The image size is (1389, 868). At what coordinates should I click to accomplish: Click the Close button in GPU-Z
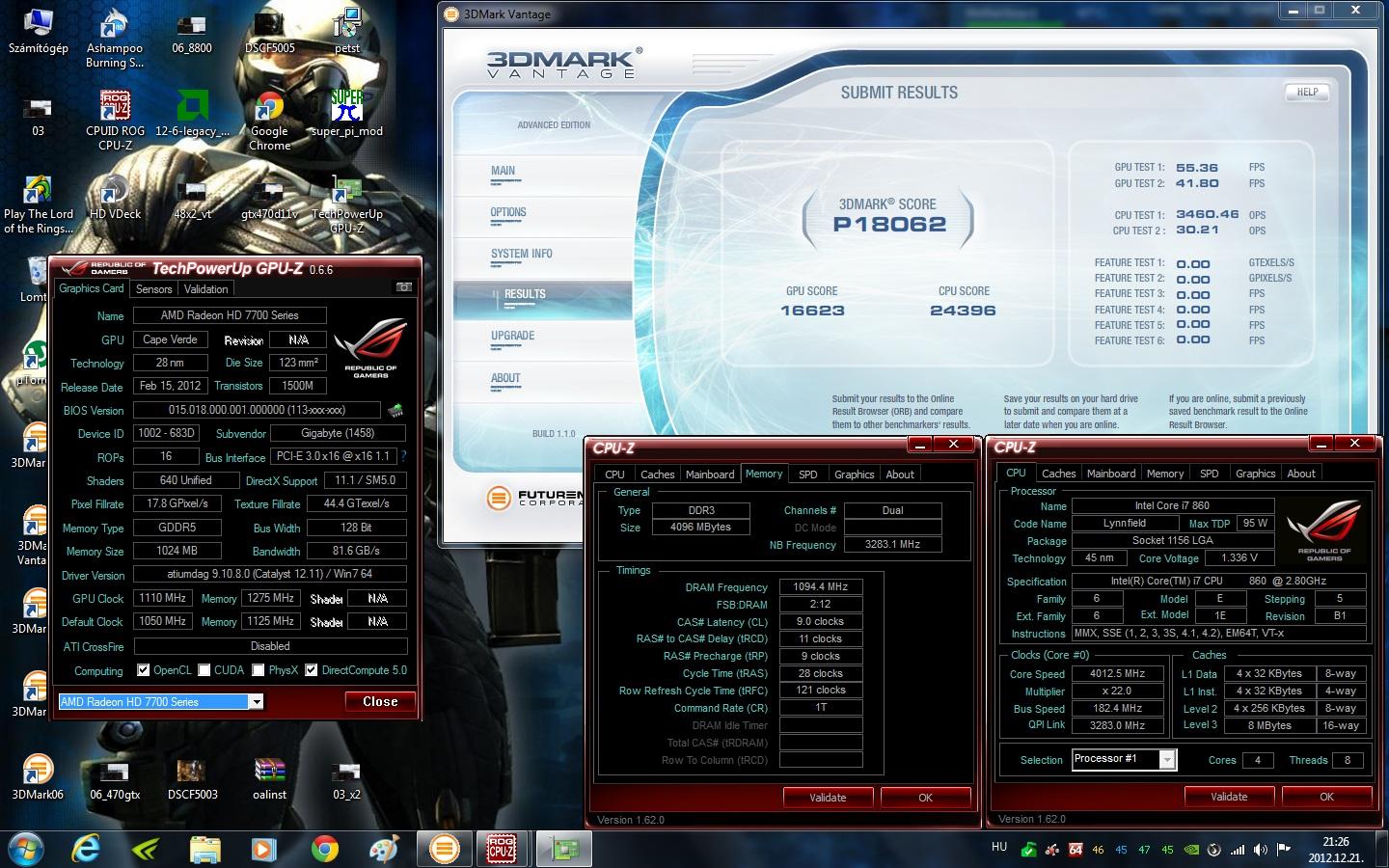(380, 702)
